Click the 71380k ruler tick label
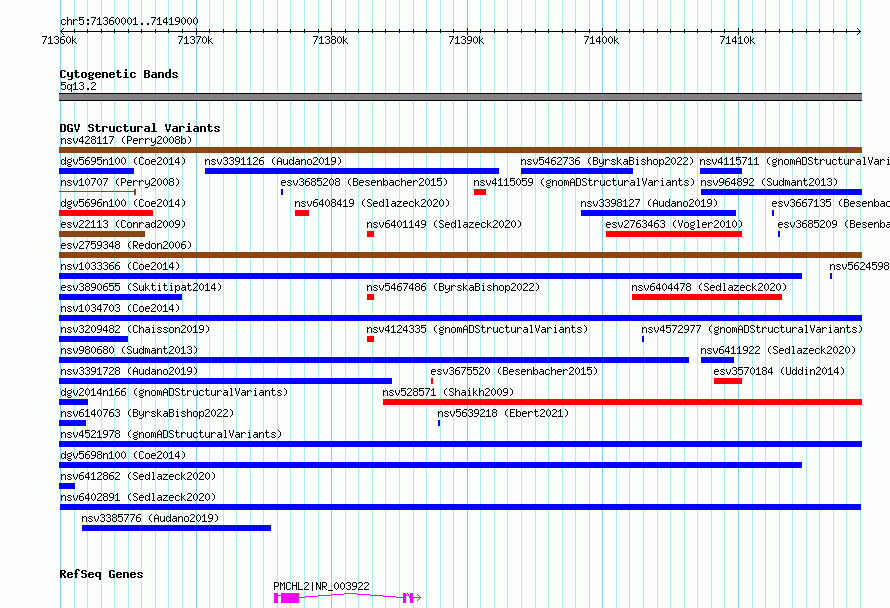The width and height of the screenshot is (890, 608). pos(330,40)
